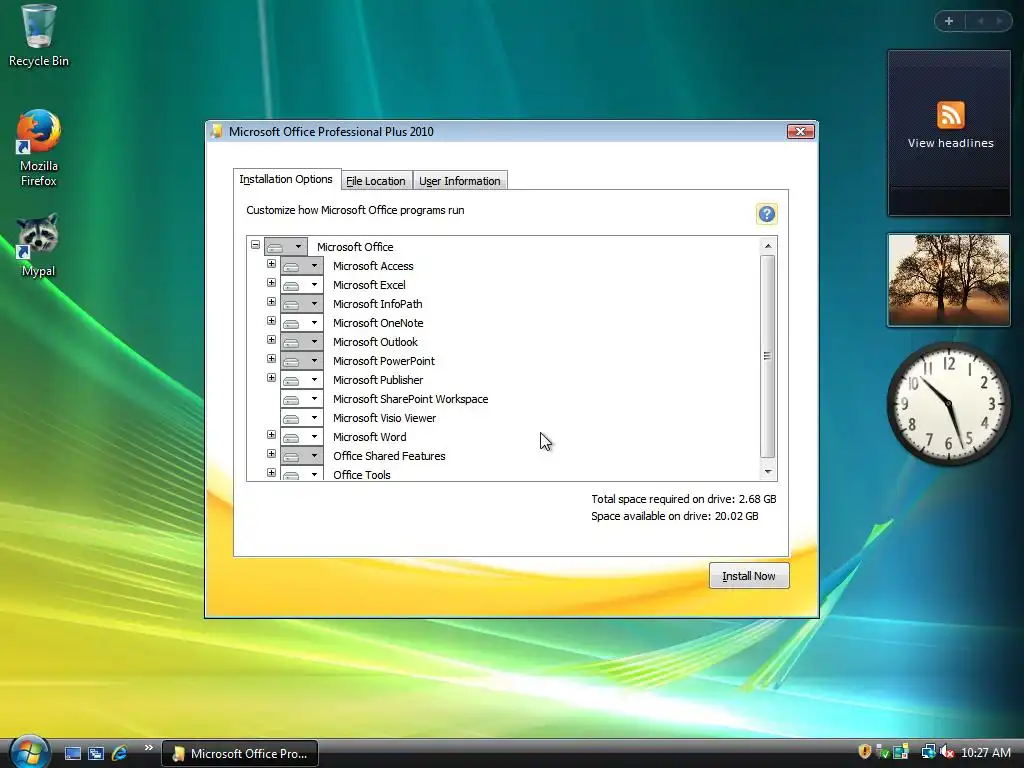Expand the Microsoft Access tree node
This screenshot has height=768, width=1024.
271,264
